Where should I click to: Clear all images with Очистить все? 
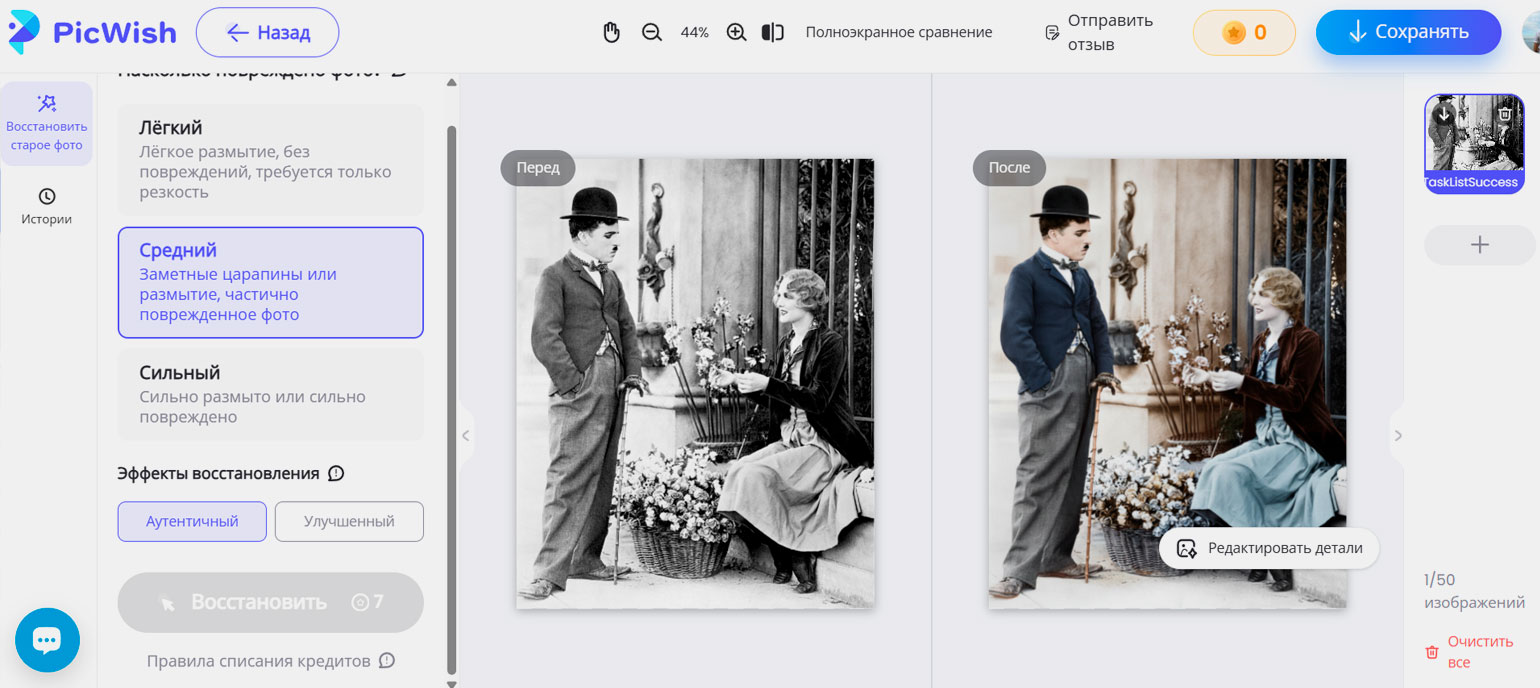pyautogui.click(x=1470, y=652)
